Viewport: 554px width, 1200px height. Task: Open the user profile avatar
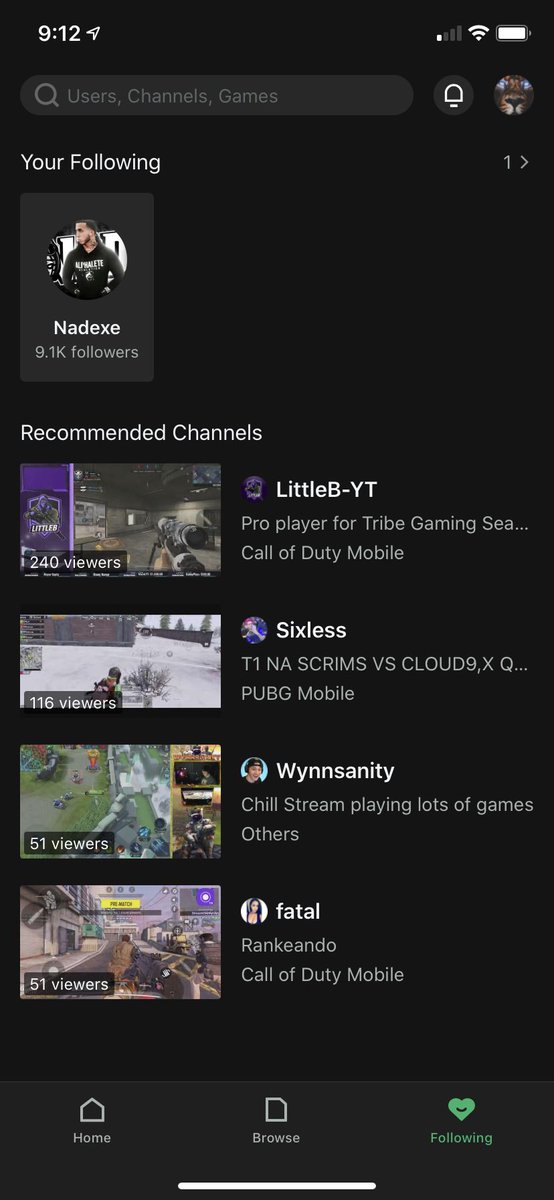pyautogui.click(x=514, y=96)
